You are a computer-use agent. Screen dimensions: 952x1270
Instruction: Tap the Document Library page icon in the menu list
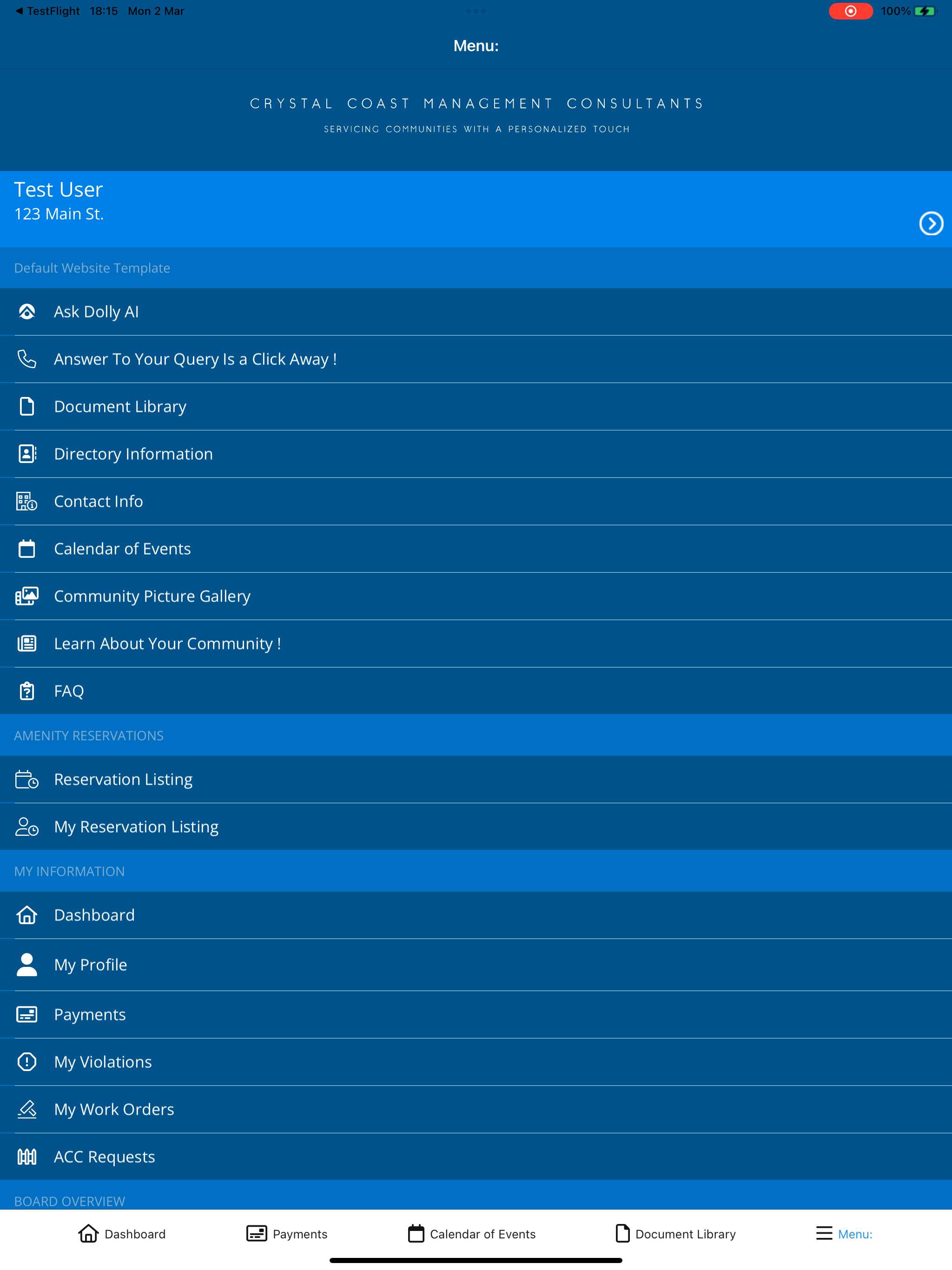(x=27, y=406)
